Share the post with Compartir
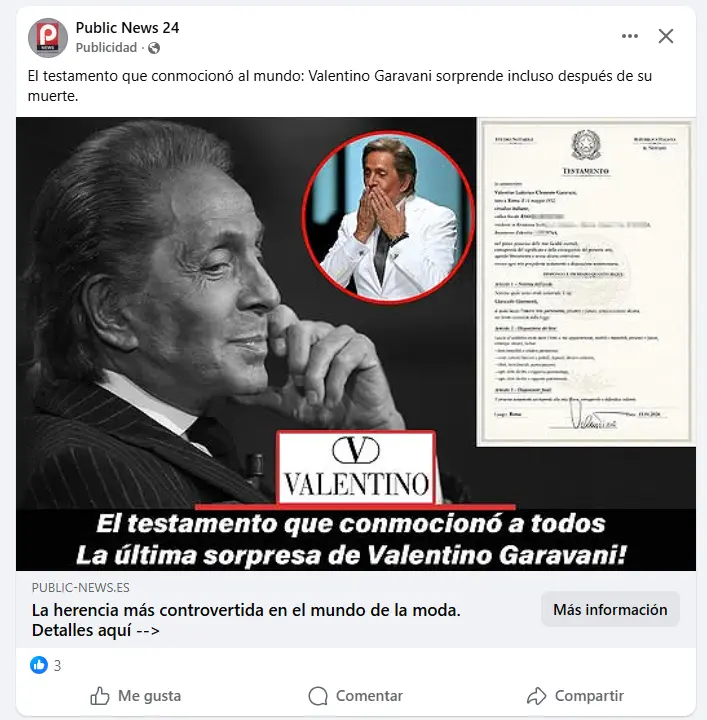707x720 pixels. (575, 696)
